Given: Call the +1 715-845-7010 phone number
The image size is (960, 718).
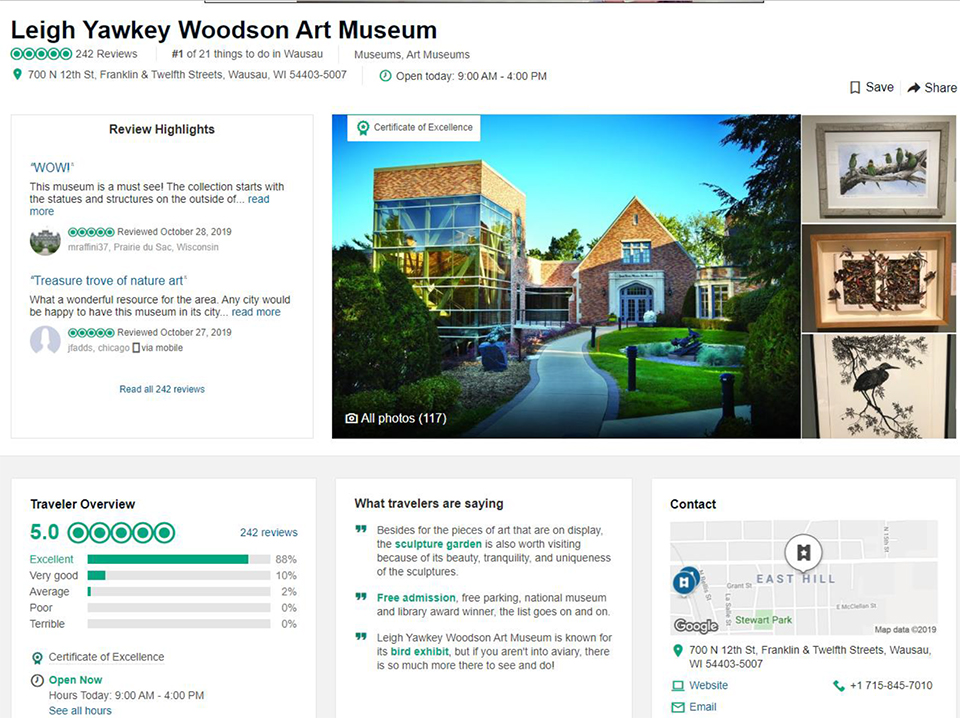Looking at the screenshot, I should point(891,686).
